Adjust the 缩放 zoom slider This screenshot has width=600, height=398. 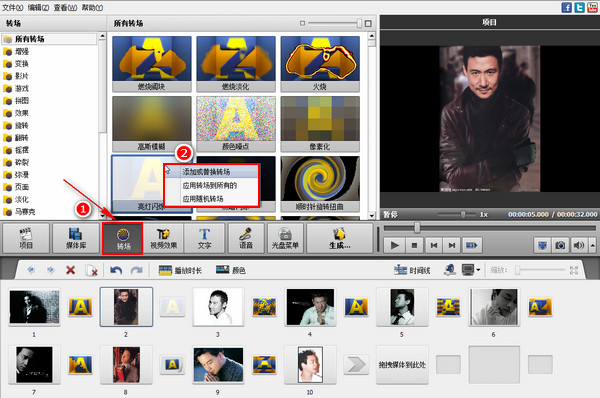540,270
